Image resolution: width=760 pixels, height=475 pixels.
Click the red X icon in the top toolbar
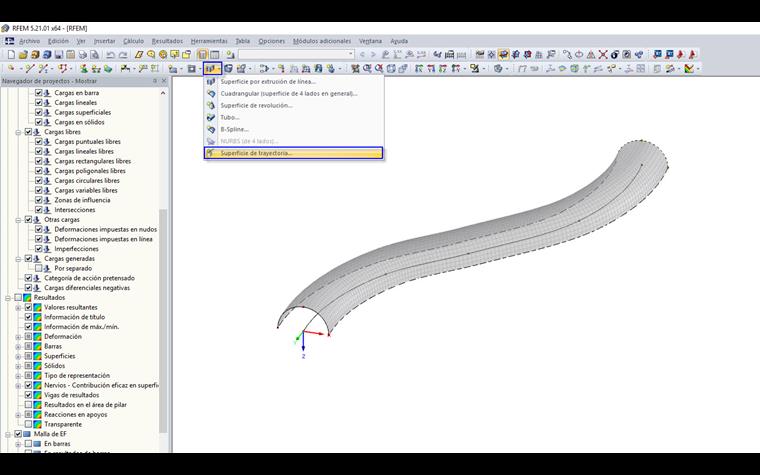tap(603, 55)
